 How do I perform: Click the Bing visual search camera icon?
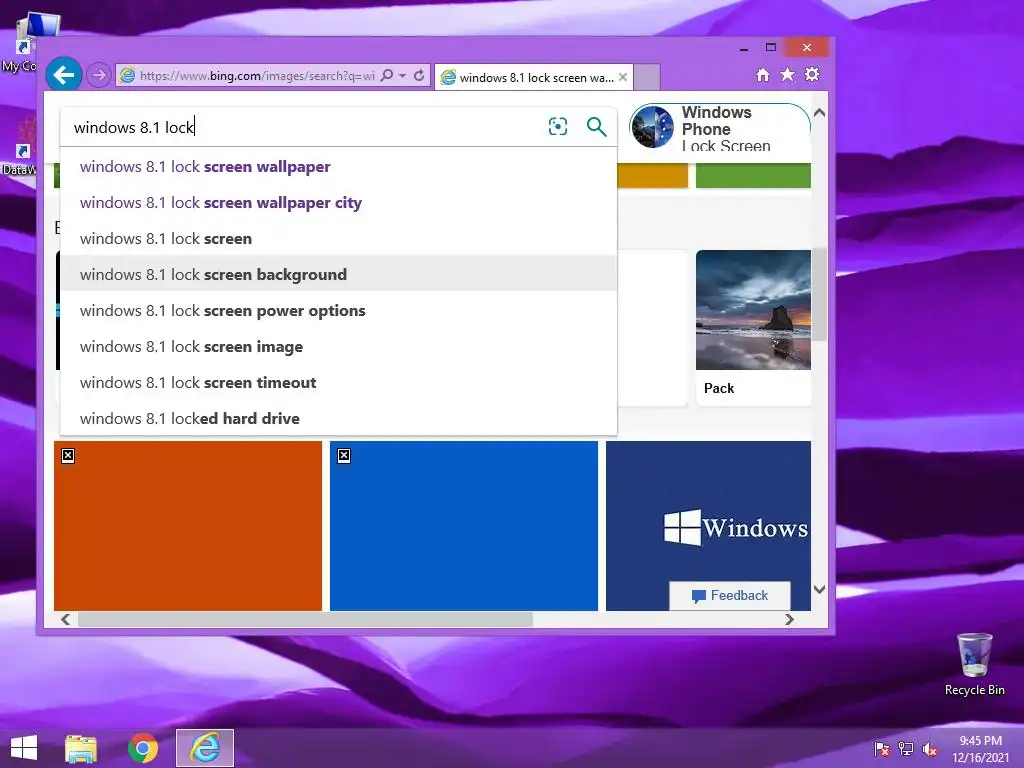[558, 126]
